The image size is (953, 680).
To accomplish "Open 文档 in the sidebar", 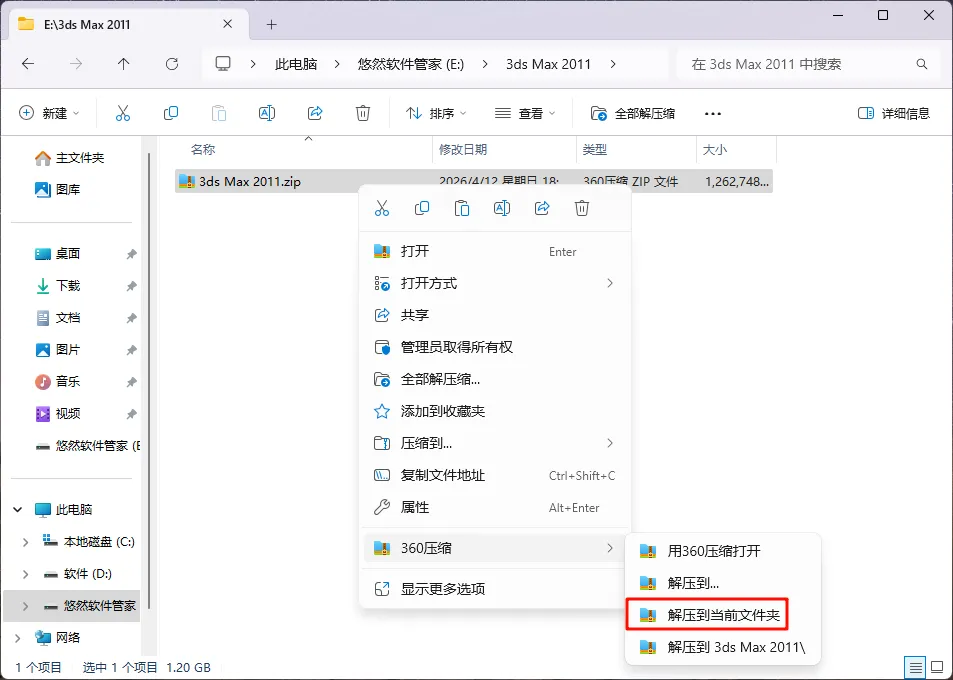I will (58, 317).
